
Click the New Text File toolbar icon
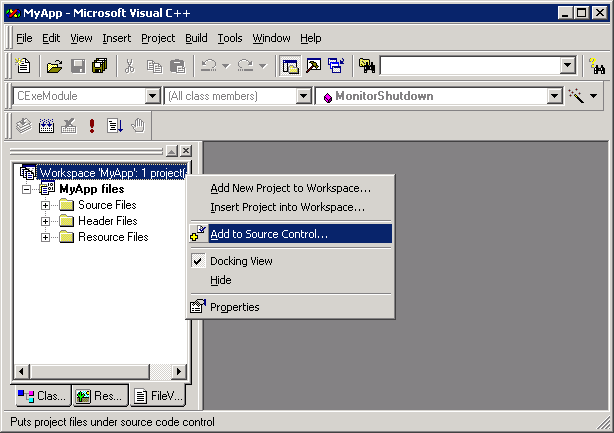click(23, 66)
